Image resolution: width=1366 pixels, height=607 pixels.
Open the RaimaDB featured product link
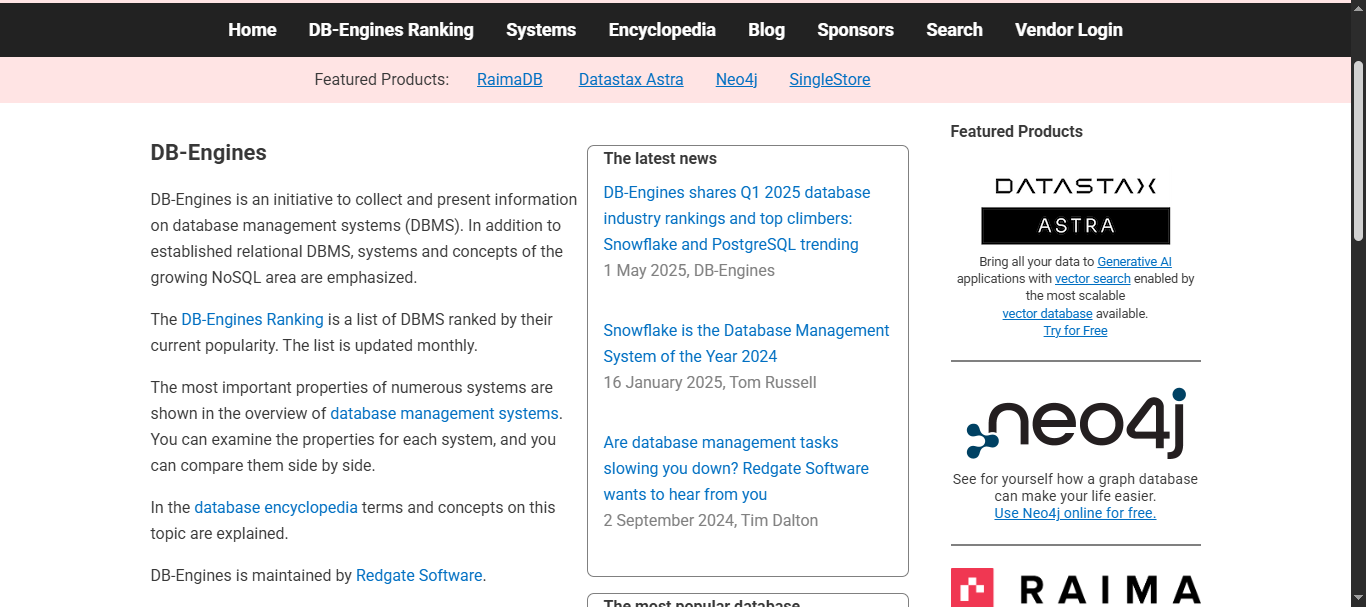(510, 79)
